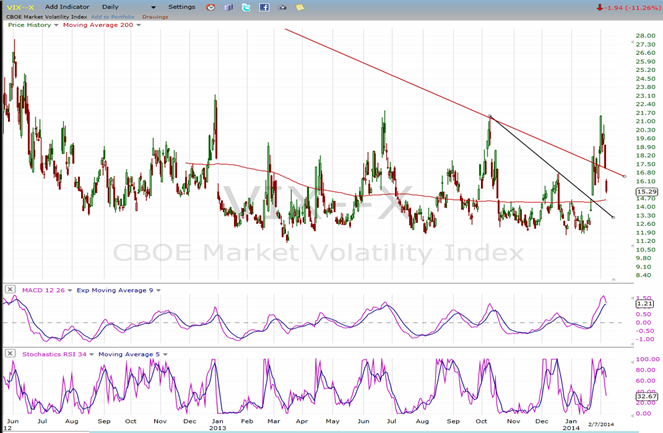Share the chart on Twitter
The height and width of the screenshot is (433, 663).
[x=246, y=7]
